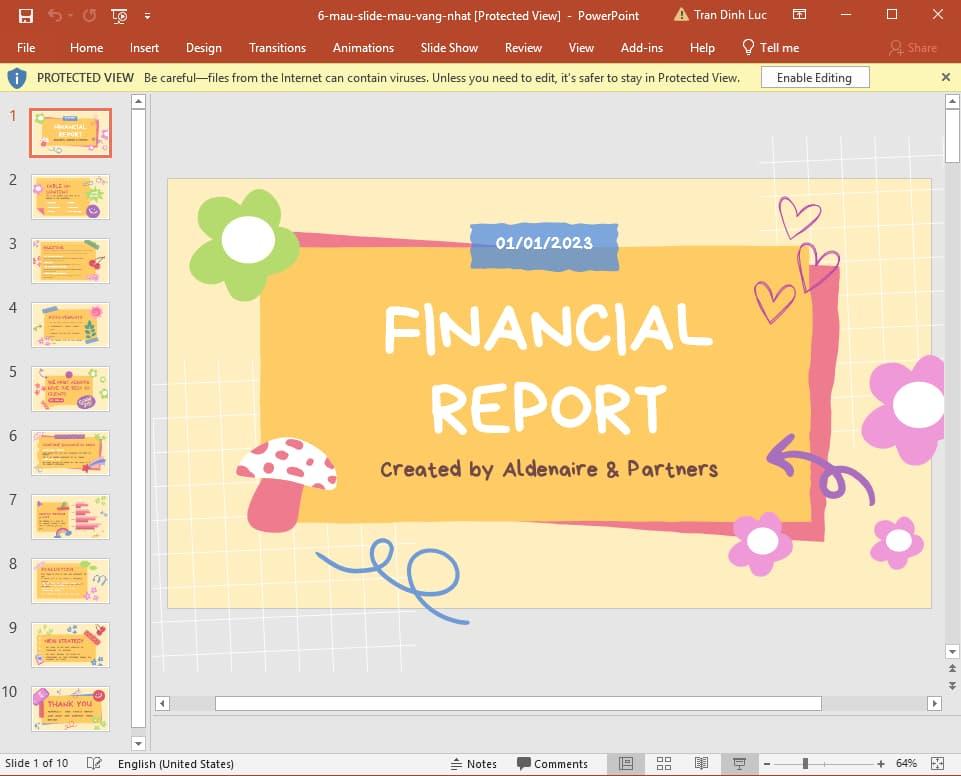Image resolution: width=961 pixels, height=776 pixels.
Task: Click the Undo icon
Action: [56, 15]
